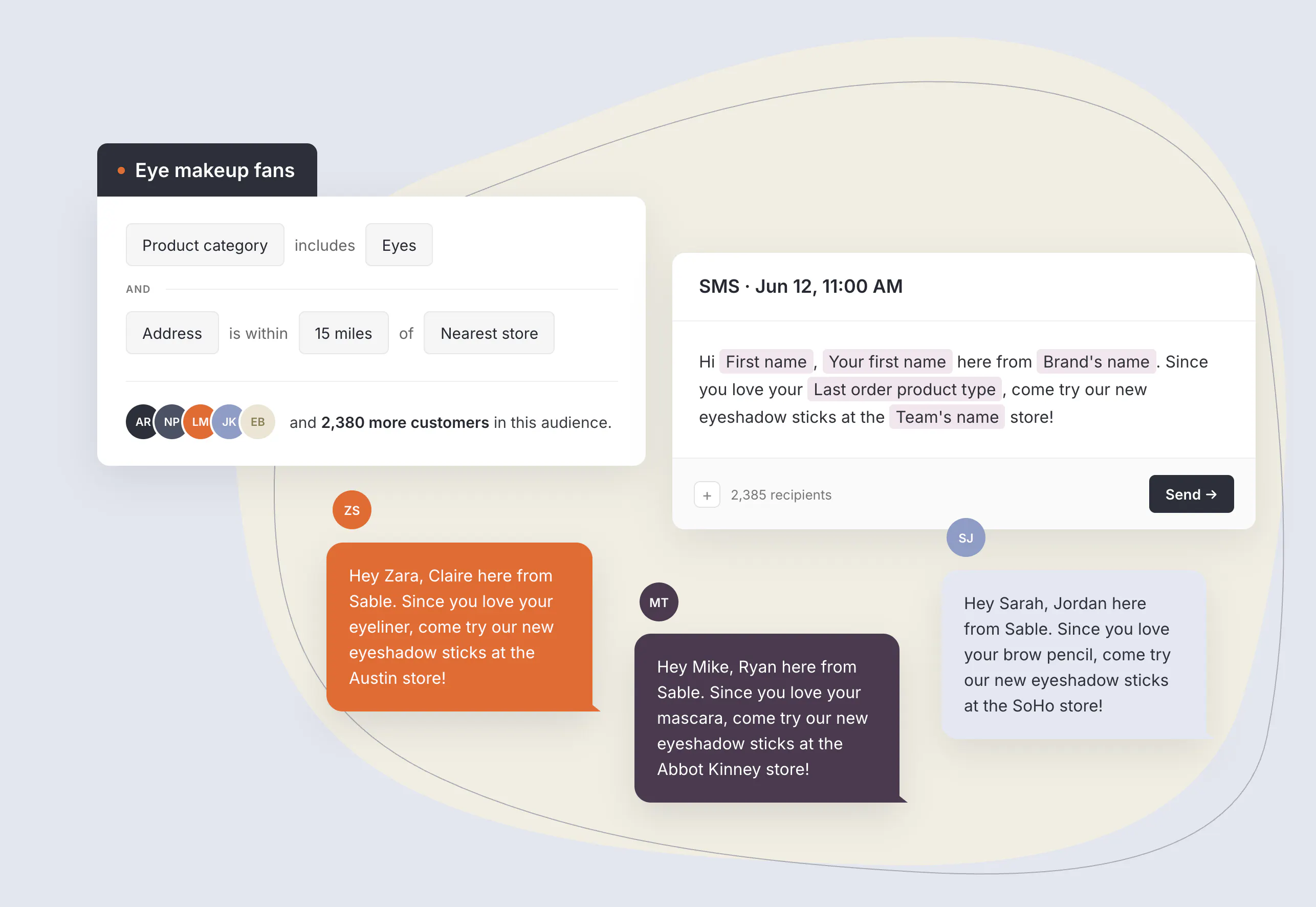Open the SoHo store message bubble
The image size is (1316, 907).
[1074, 655]
